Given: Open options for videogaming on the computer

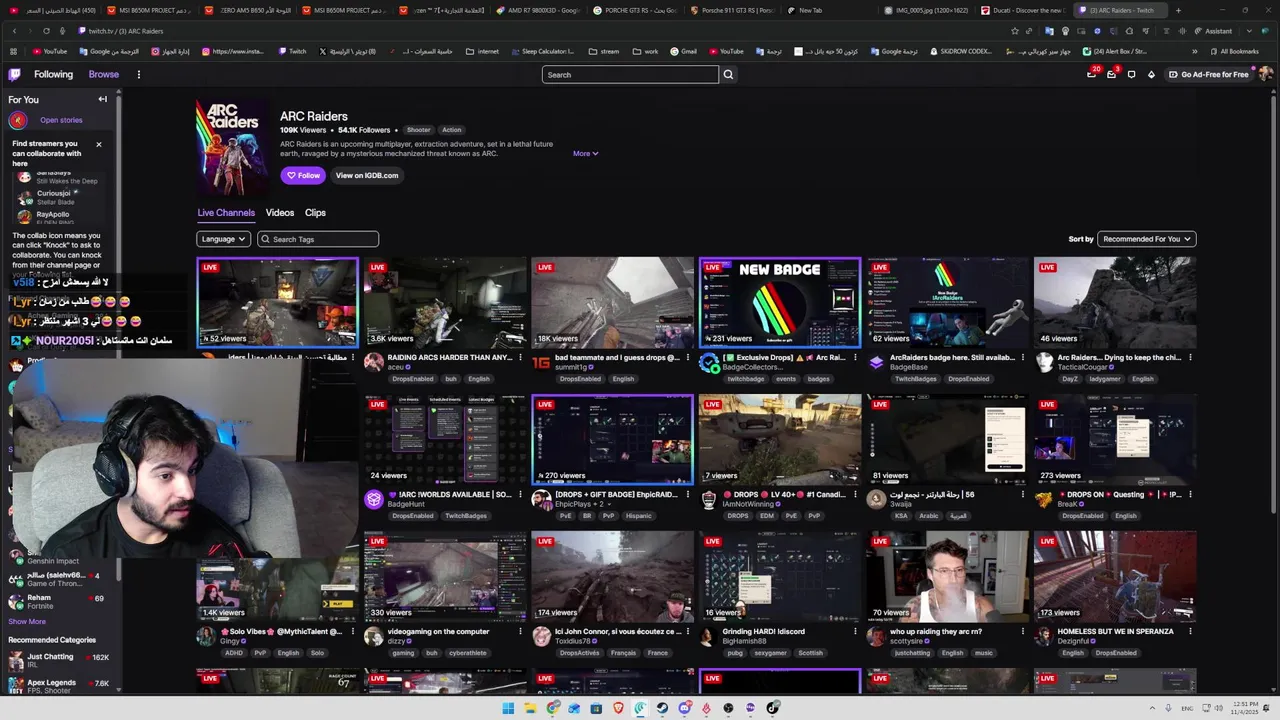Looking at the screenshot, I should click(520, 631).
